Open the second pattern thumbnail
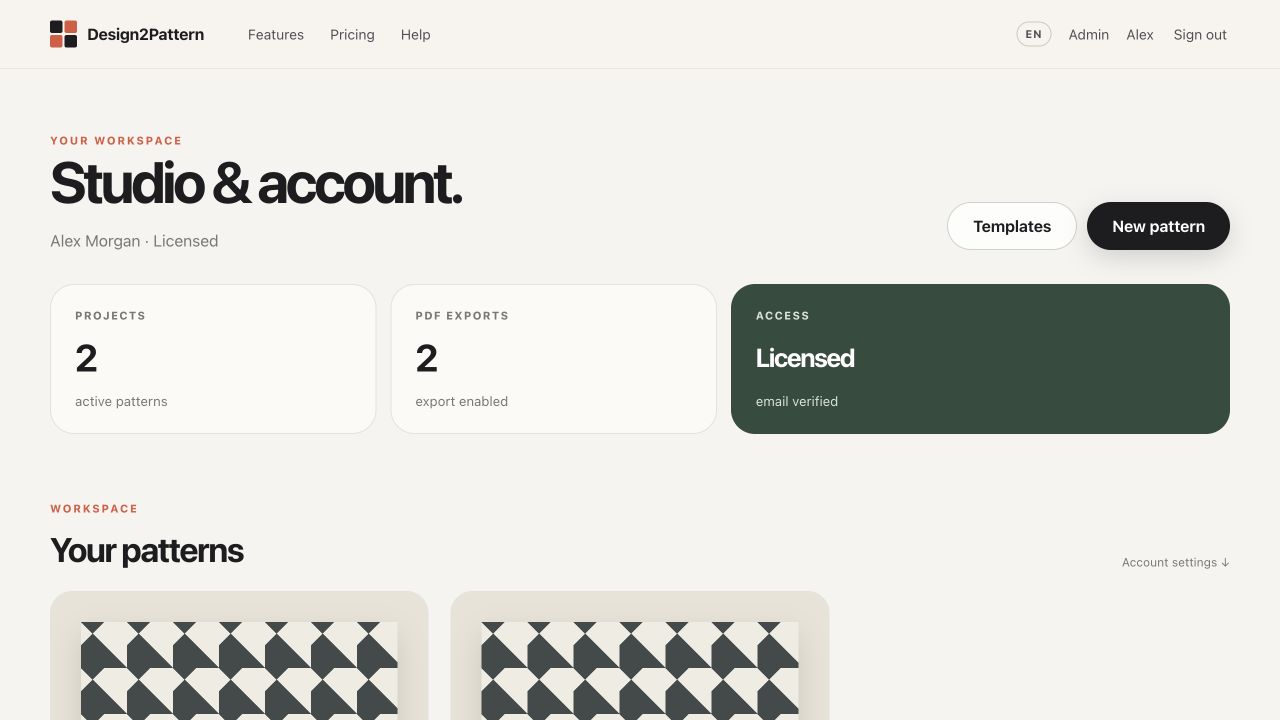 pyautogui.click(x=640, y=670)
